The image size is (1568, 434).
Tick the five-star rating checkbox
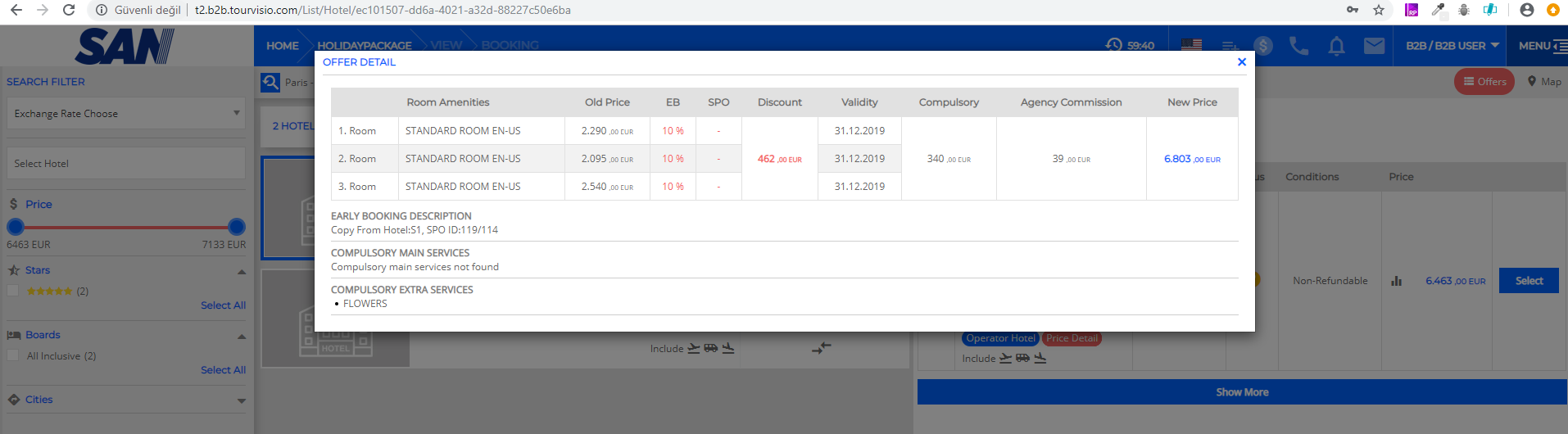(x=13, y=291)
